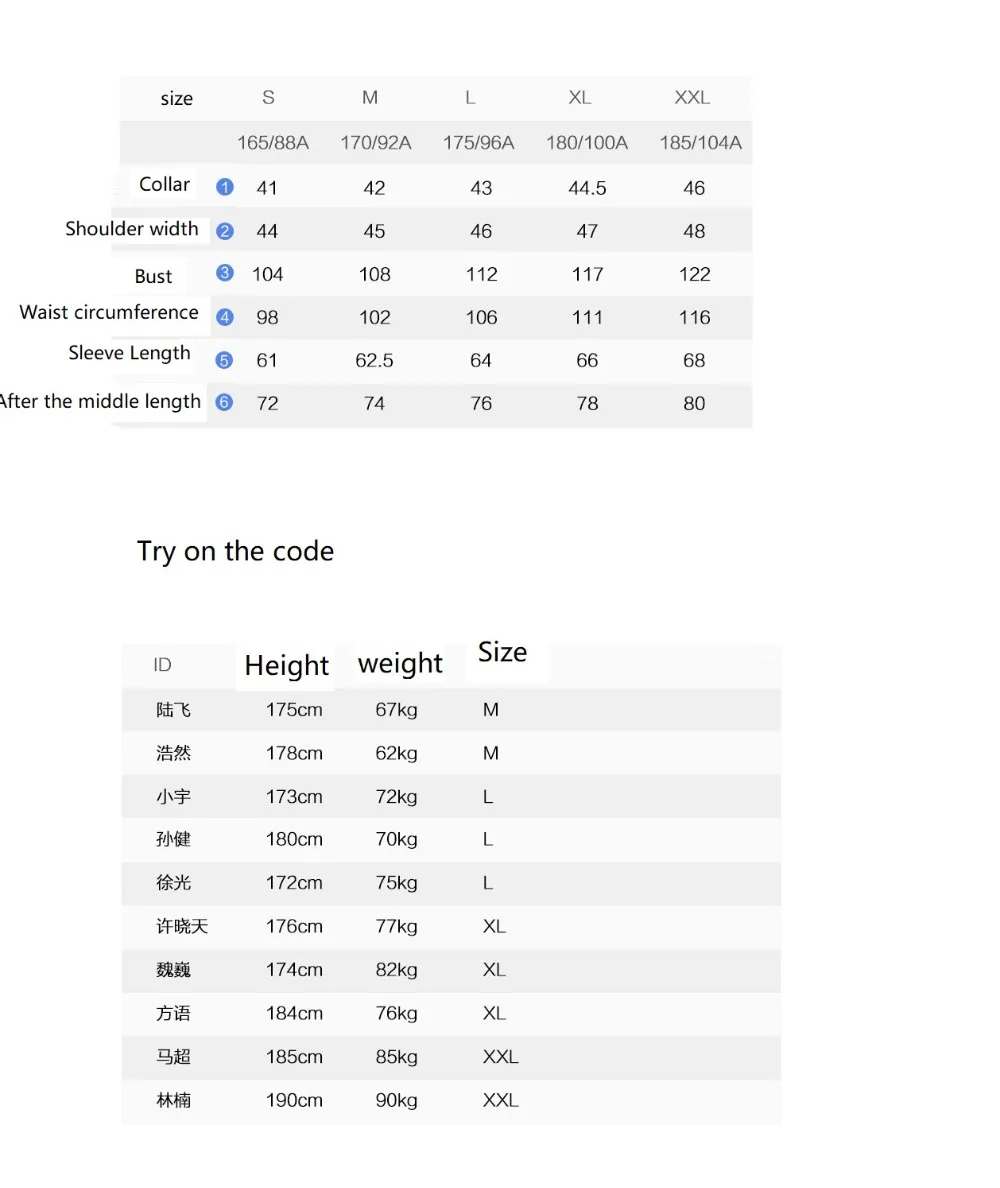Click the Collar row label

coord(164,184)
